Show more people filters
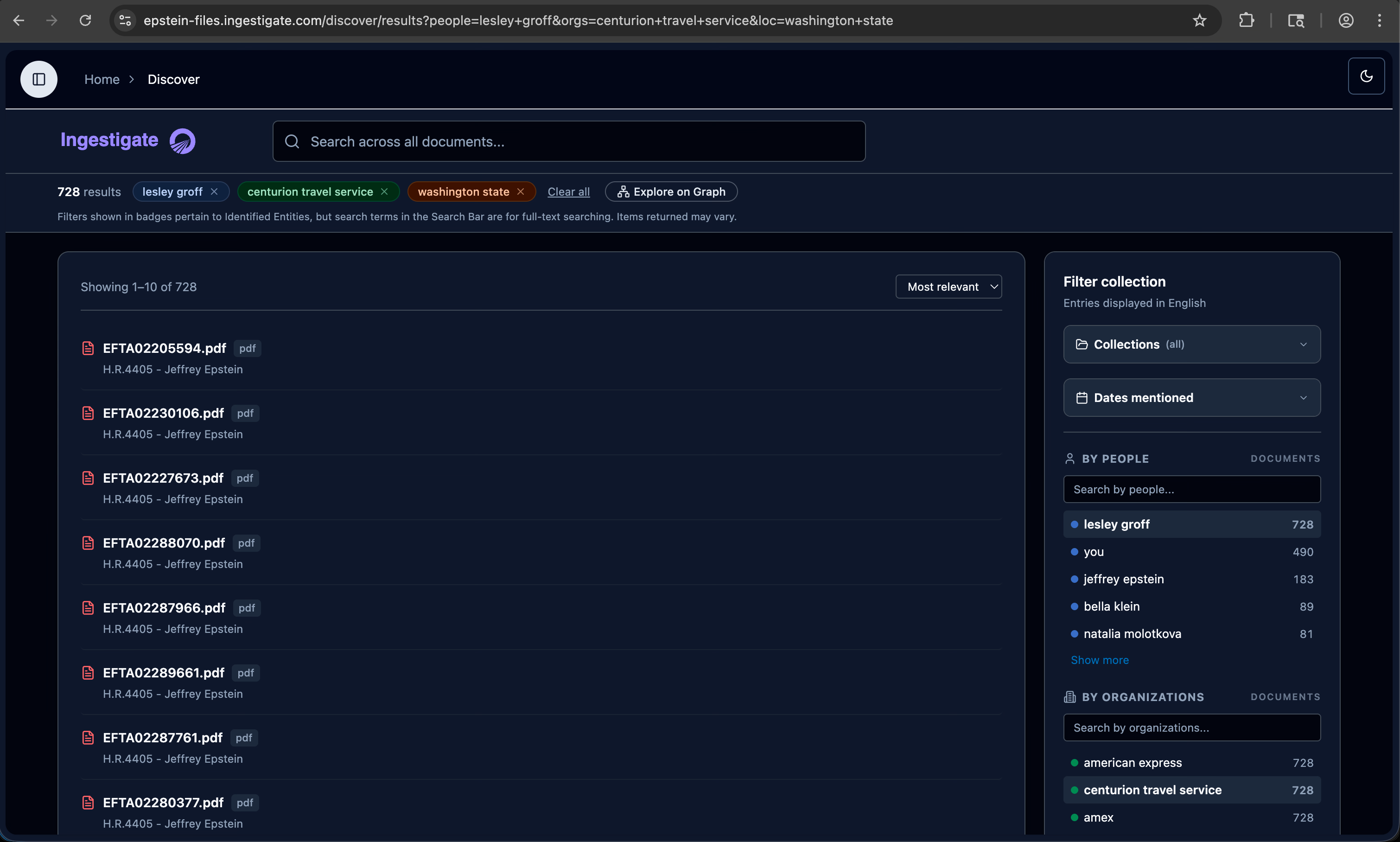 coord(1099,660)
